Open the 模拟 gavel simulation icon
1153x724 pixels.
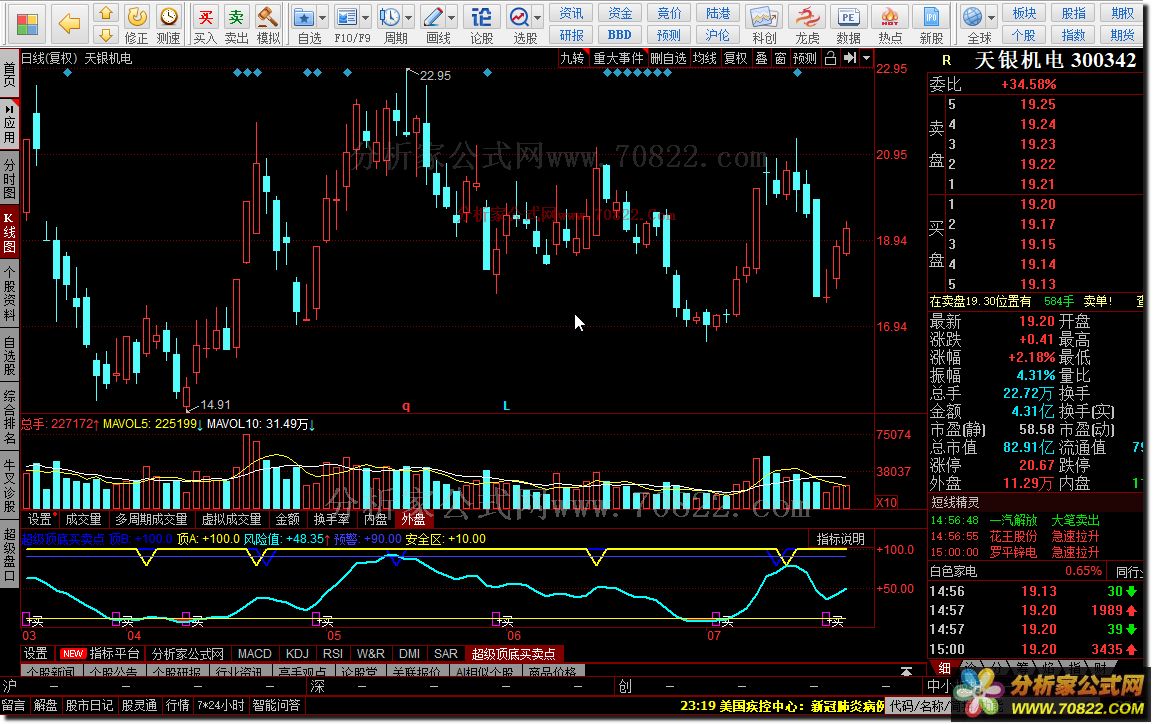[x=268, y=16]
